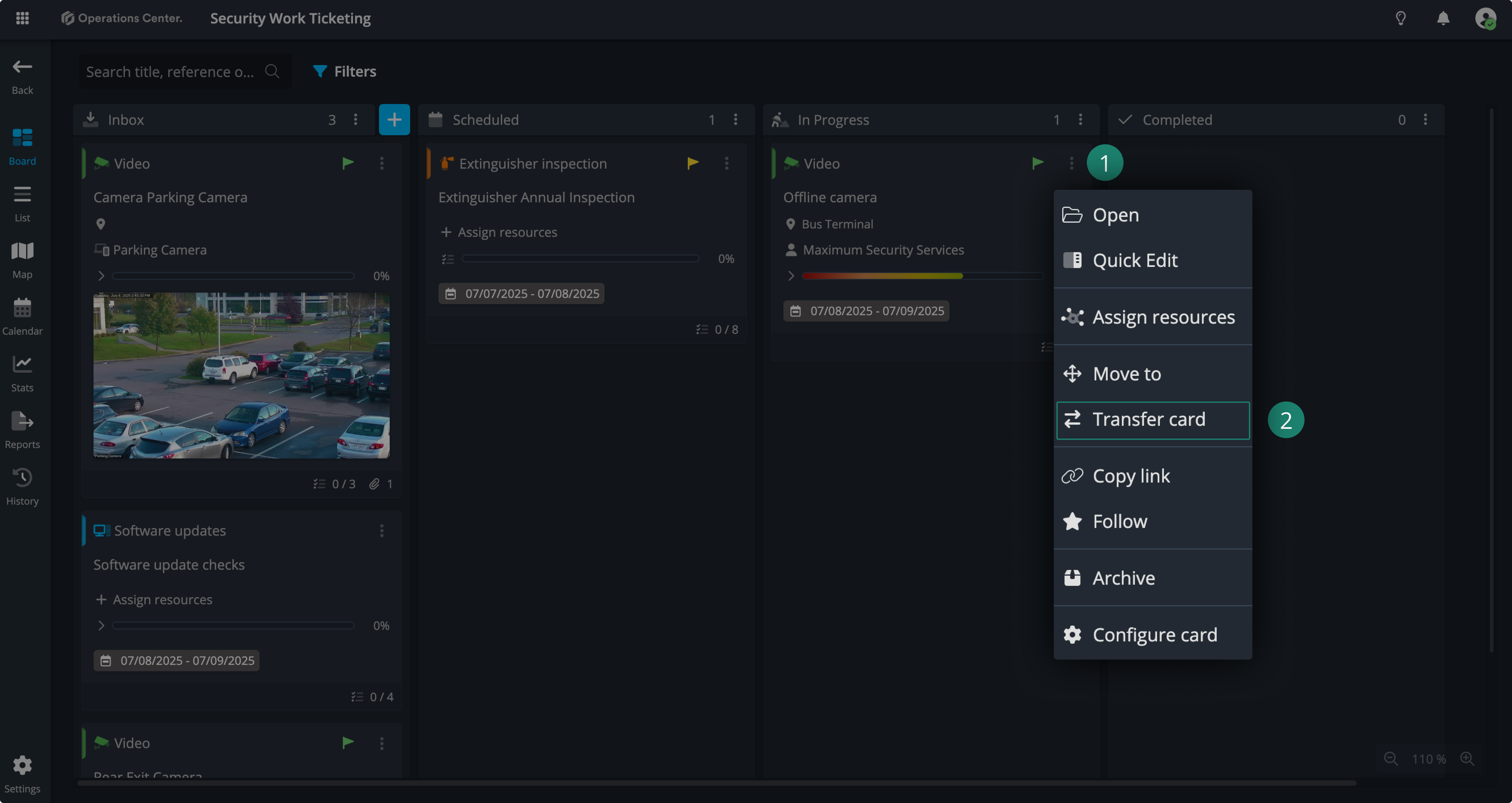Open Inbox column options menu
This screenshot has width=1512, height=803.
pos(355,120)
